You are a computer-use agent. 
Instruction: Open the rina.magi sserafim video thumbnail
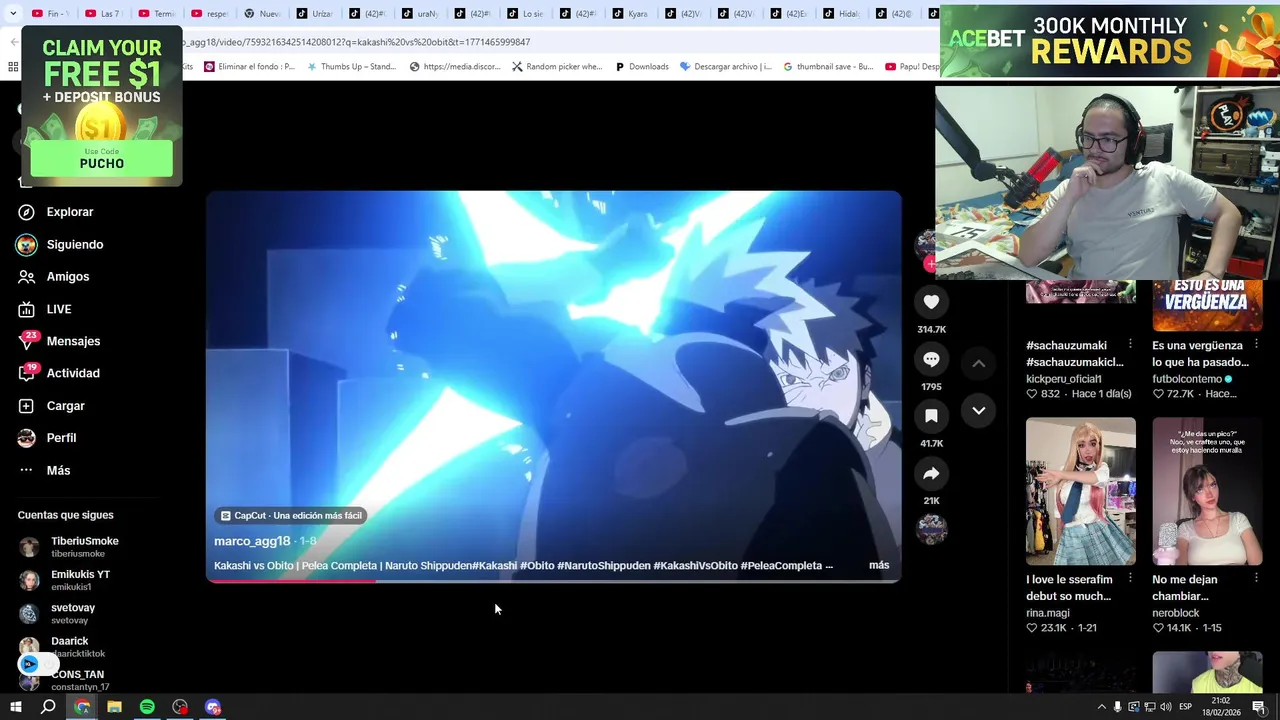pos(1081,491)
